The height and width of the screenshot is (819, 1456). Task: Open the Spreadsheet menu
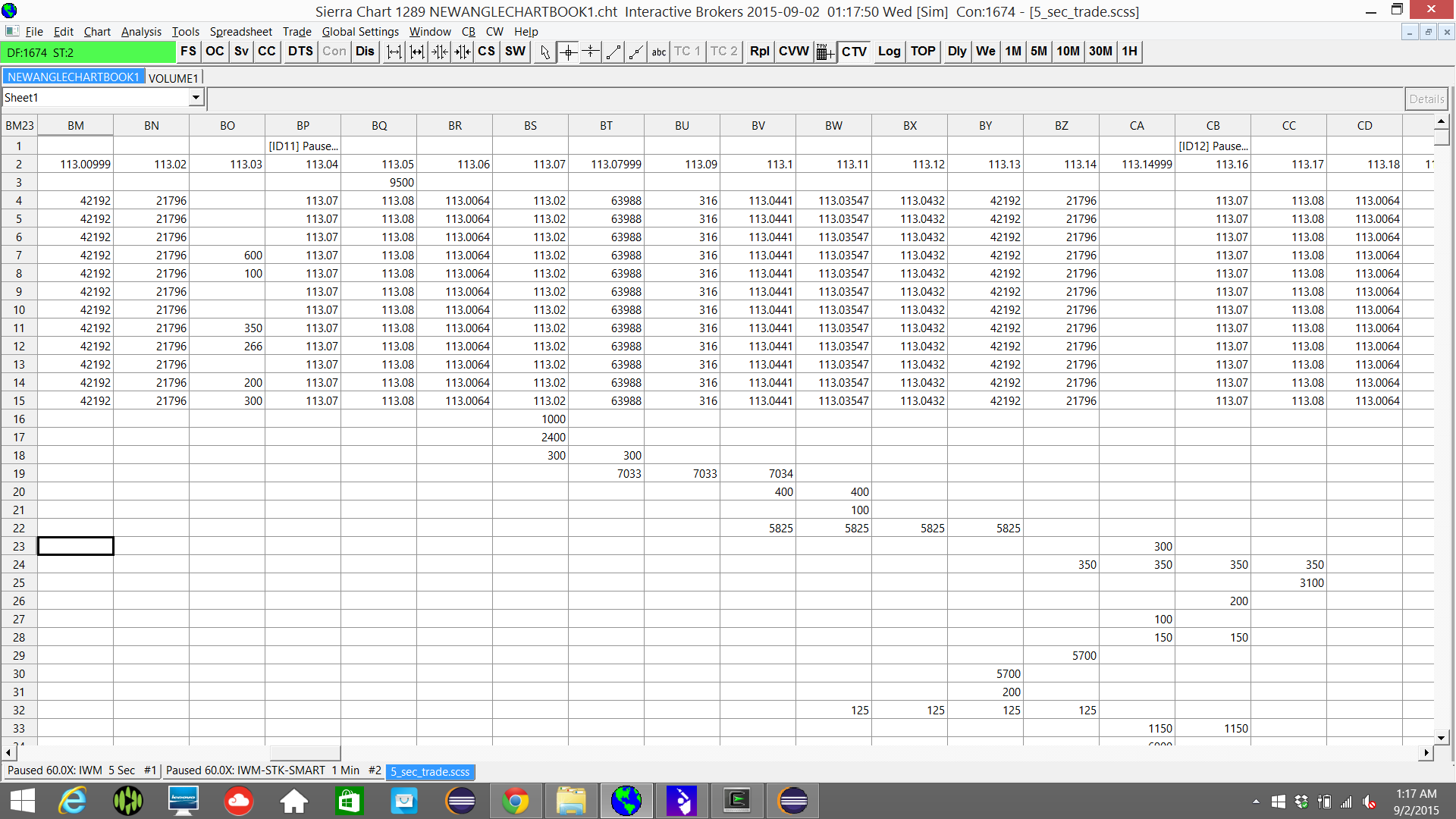click(x=240, y=32)
